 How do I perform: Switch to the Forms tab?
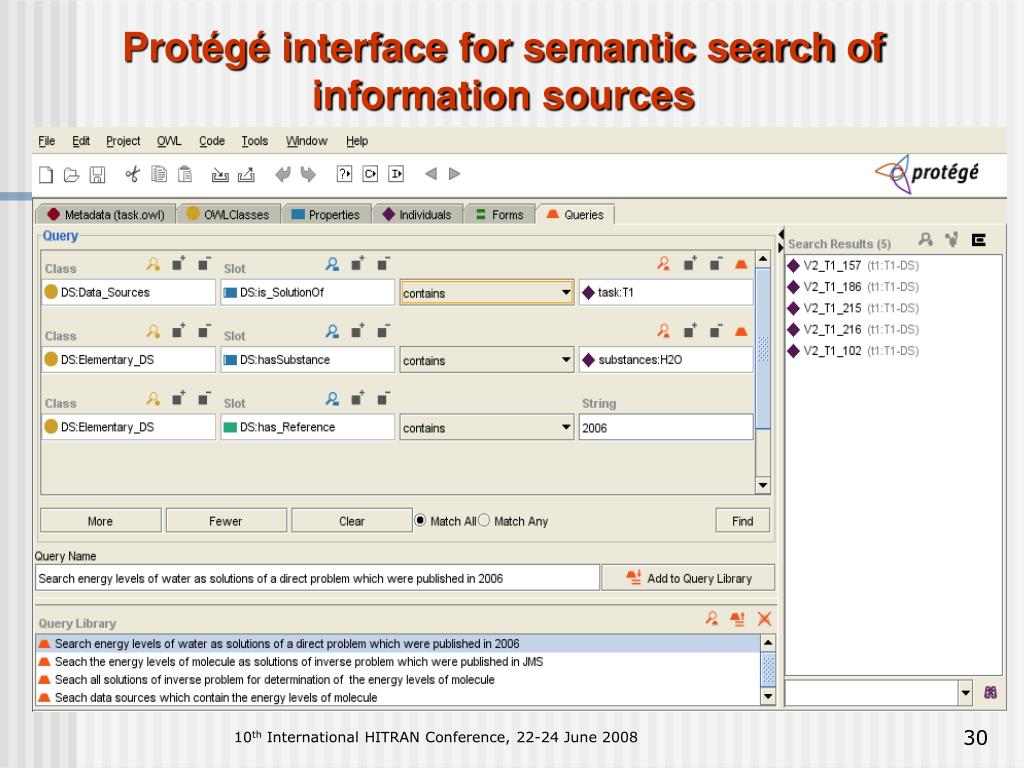coord(499,214)
